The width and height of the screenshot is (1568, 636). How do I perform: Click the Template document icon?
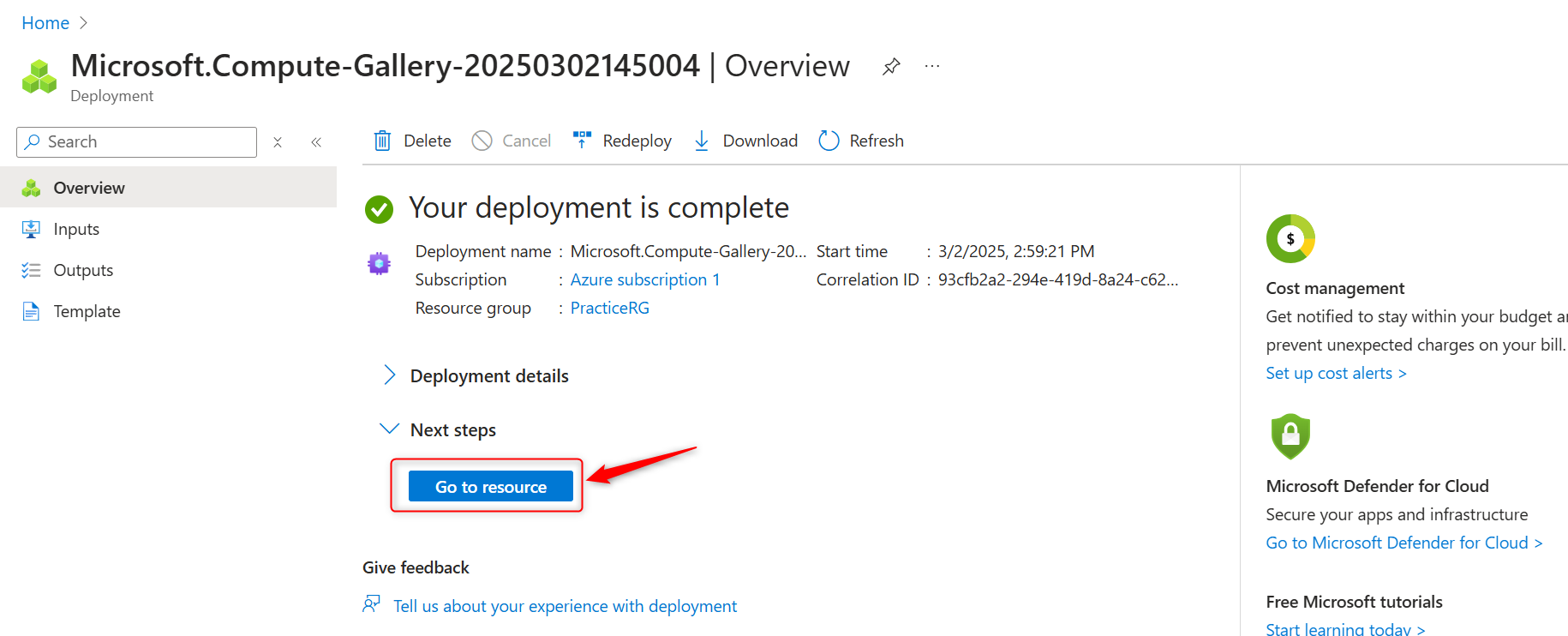[x=31, y=311]
